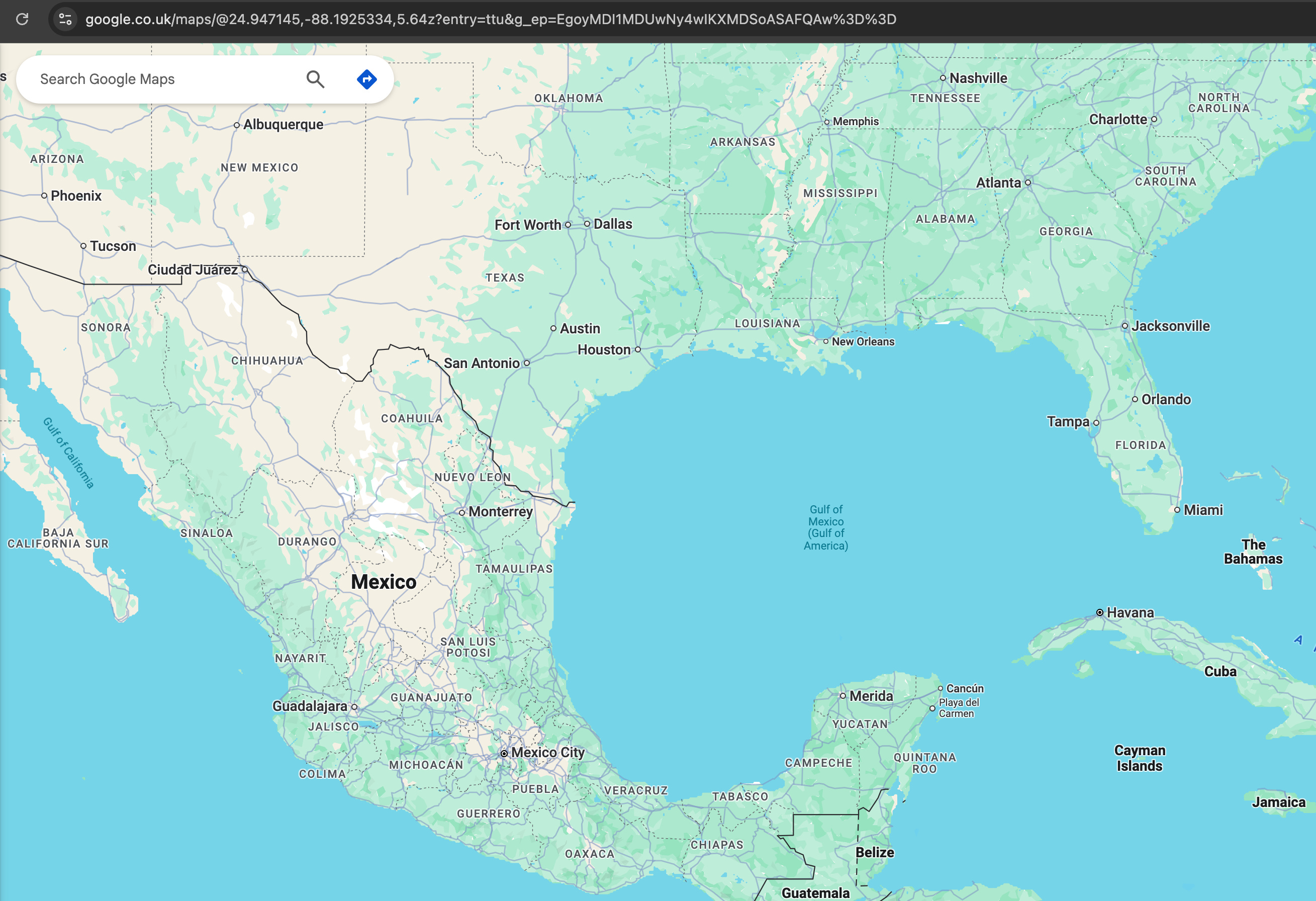The image size is (1316, 901).
Task: Select the Mexico country label
Action: pyautogui.click(x=384, y=582)
